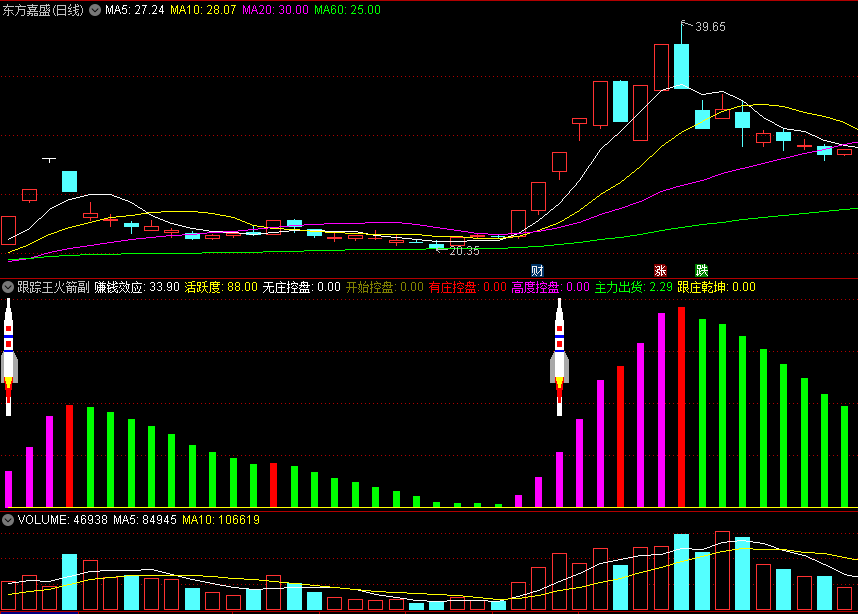Open the dropdown beside 东方嘉盛(日线) title
Viewport: 858px width, 614px height.
coord(95,10)
